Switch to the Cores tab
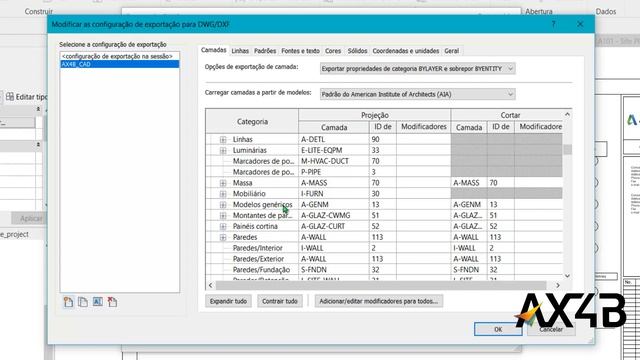 pos(333,51)
